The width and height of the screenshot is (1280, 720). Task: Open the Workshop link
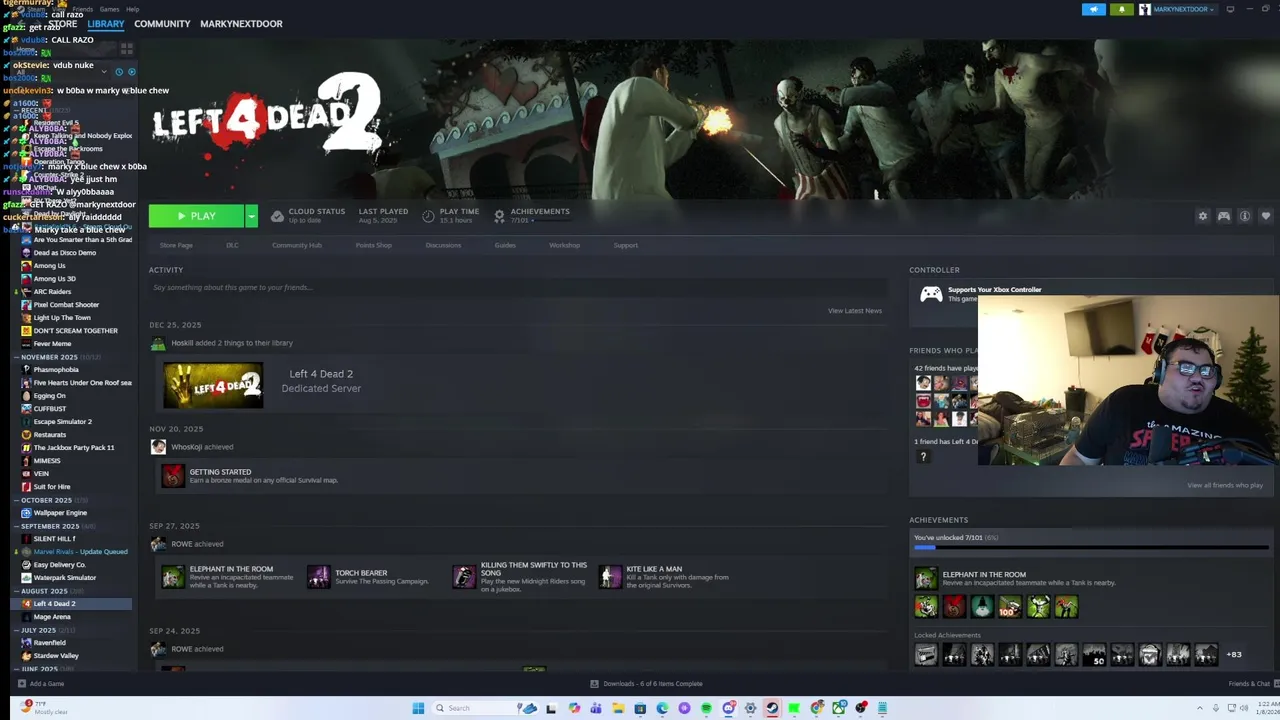pyautogui.click(x=564, y=245)
